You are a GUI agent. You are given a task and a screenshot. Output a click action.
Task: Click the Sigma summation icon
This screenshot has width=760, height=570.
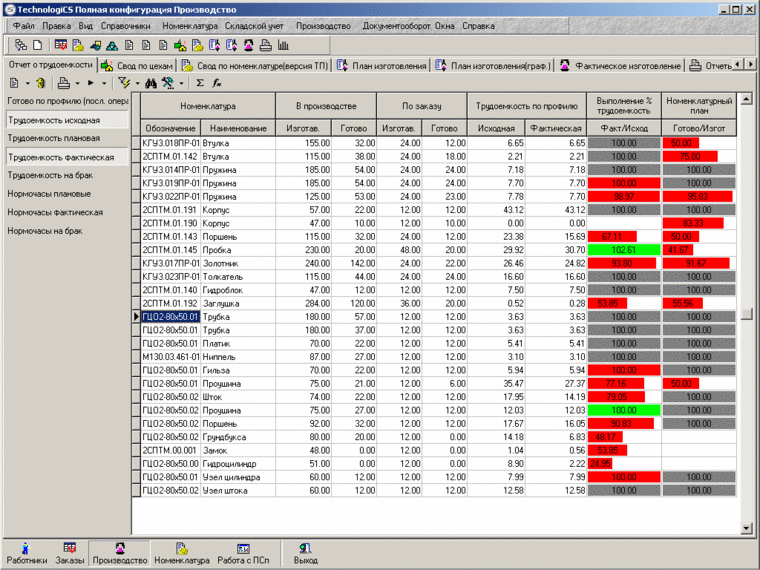point(200,83)
